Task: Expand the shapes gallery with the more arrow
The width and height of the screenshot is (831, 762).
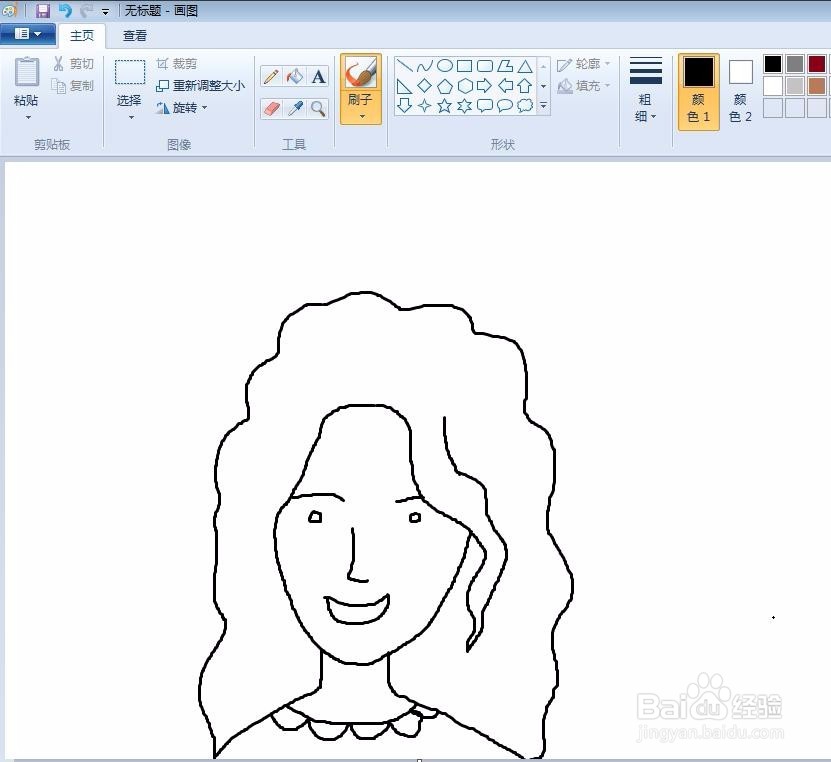Action: click(x=542, y=105)
